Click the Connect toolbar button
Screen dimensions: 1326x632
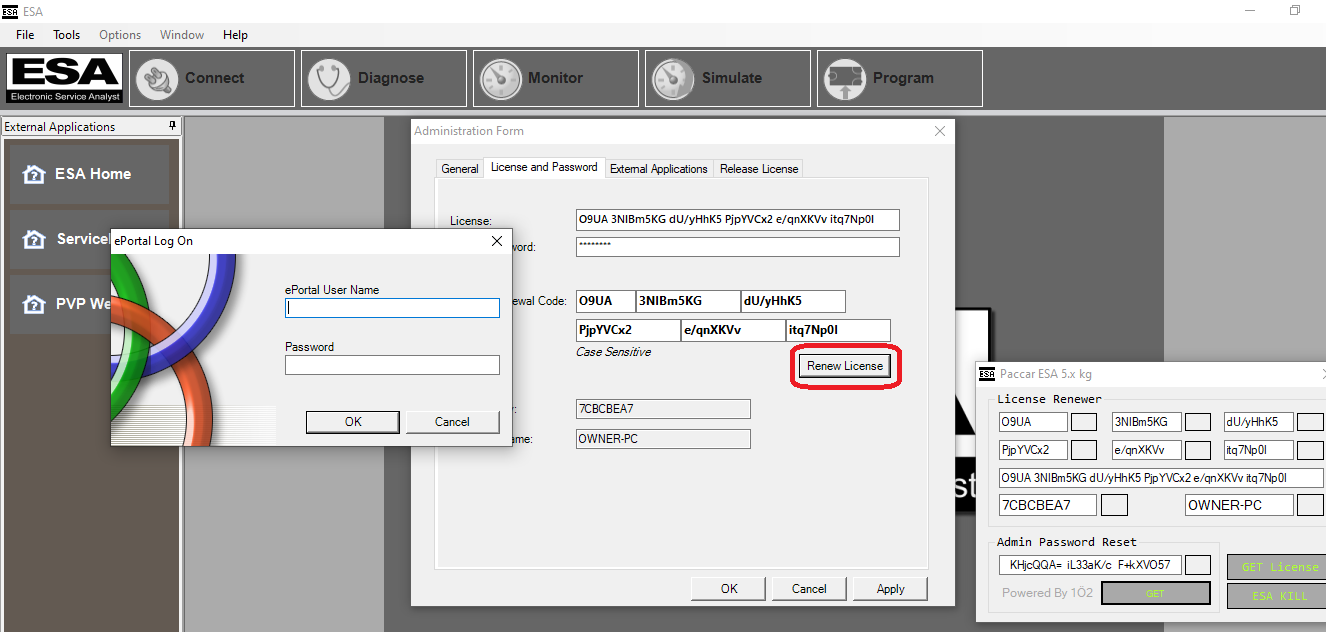point(212,78)
